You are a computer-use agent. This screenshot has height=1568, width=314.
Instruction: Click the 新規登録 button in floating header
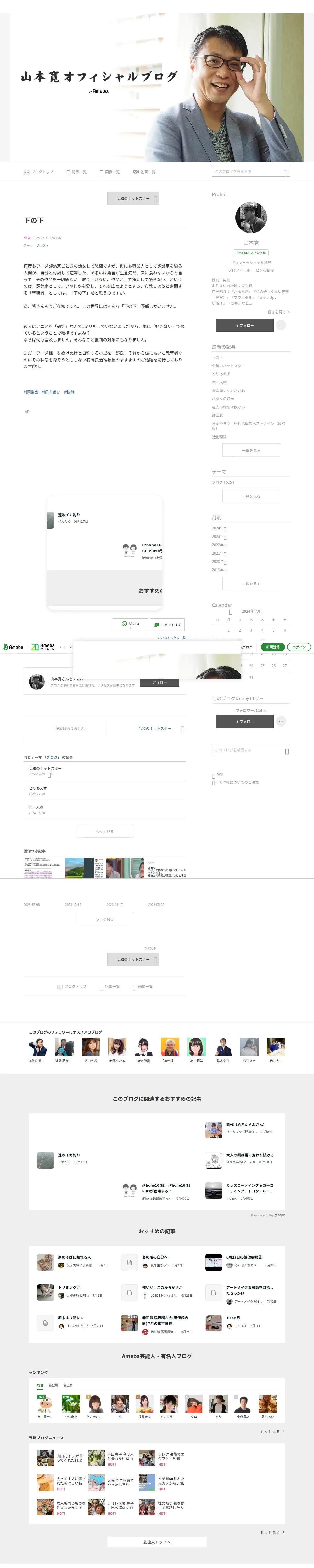click(x=273, y=647)
